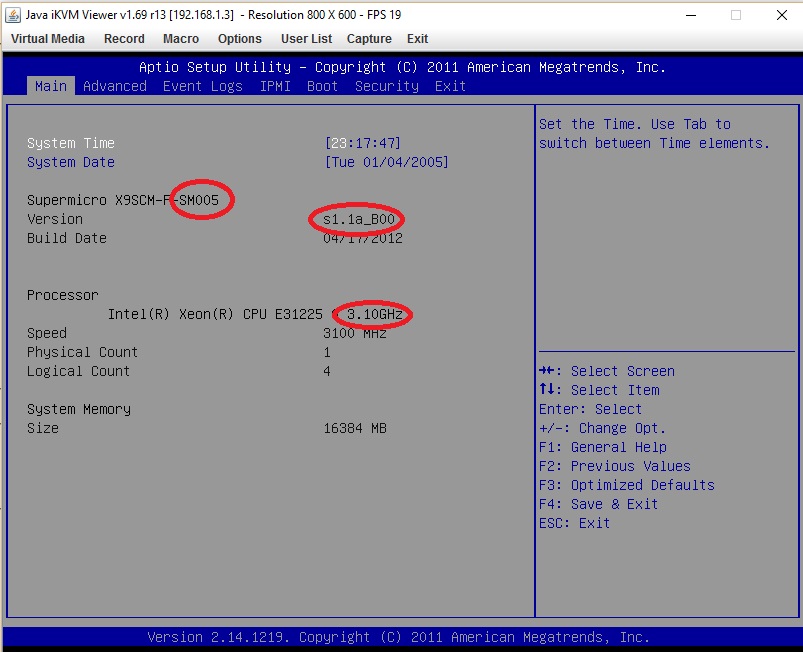Switch to the Event Logs tab
Viewport: 803px width, 652px height.
[203, 86]
